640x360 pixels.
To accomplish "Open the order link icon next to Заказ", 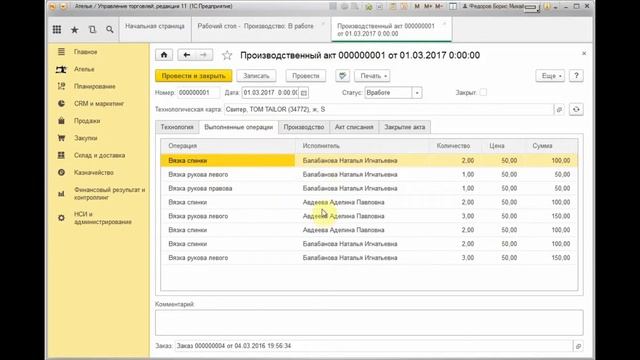I will (578, 346).
